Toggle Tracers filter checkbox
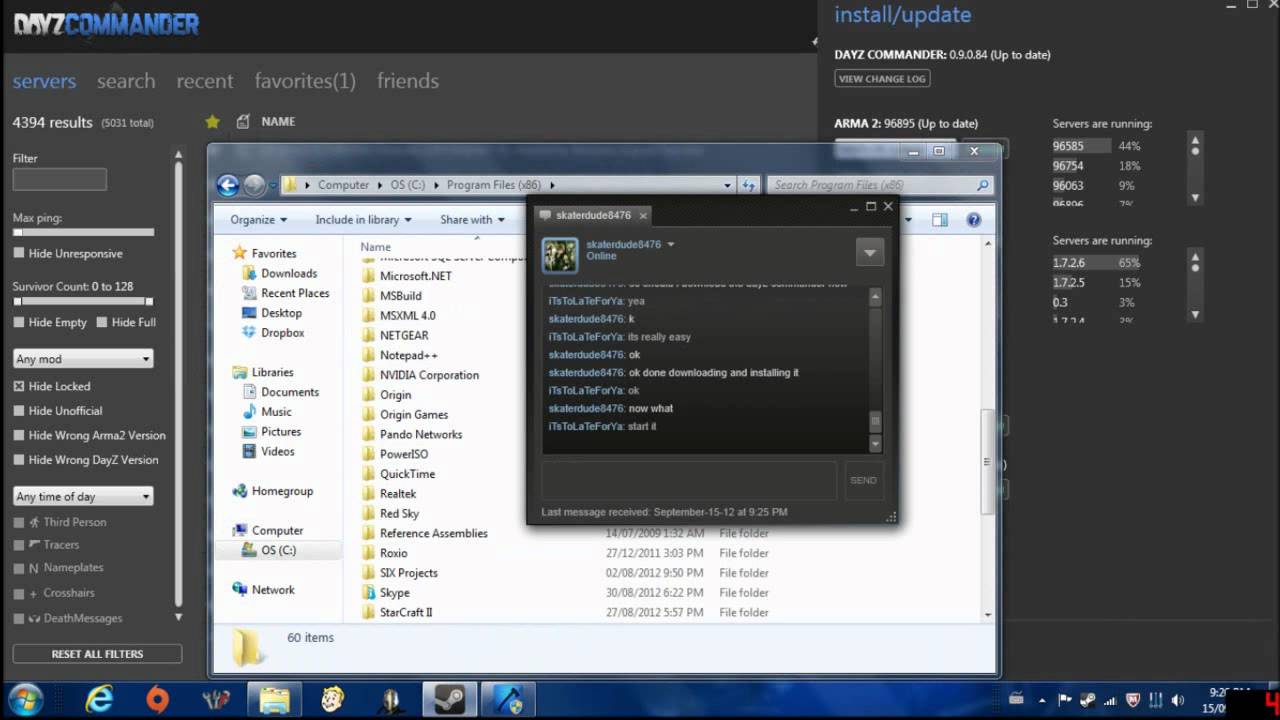Image resolution: width=1280 pixels, height=720 pixels. [19, 545]
